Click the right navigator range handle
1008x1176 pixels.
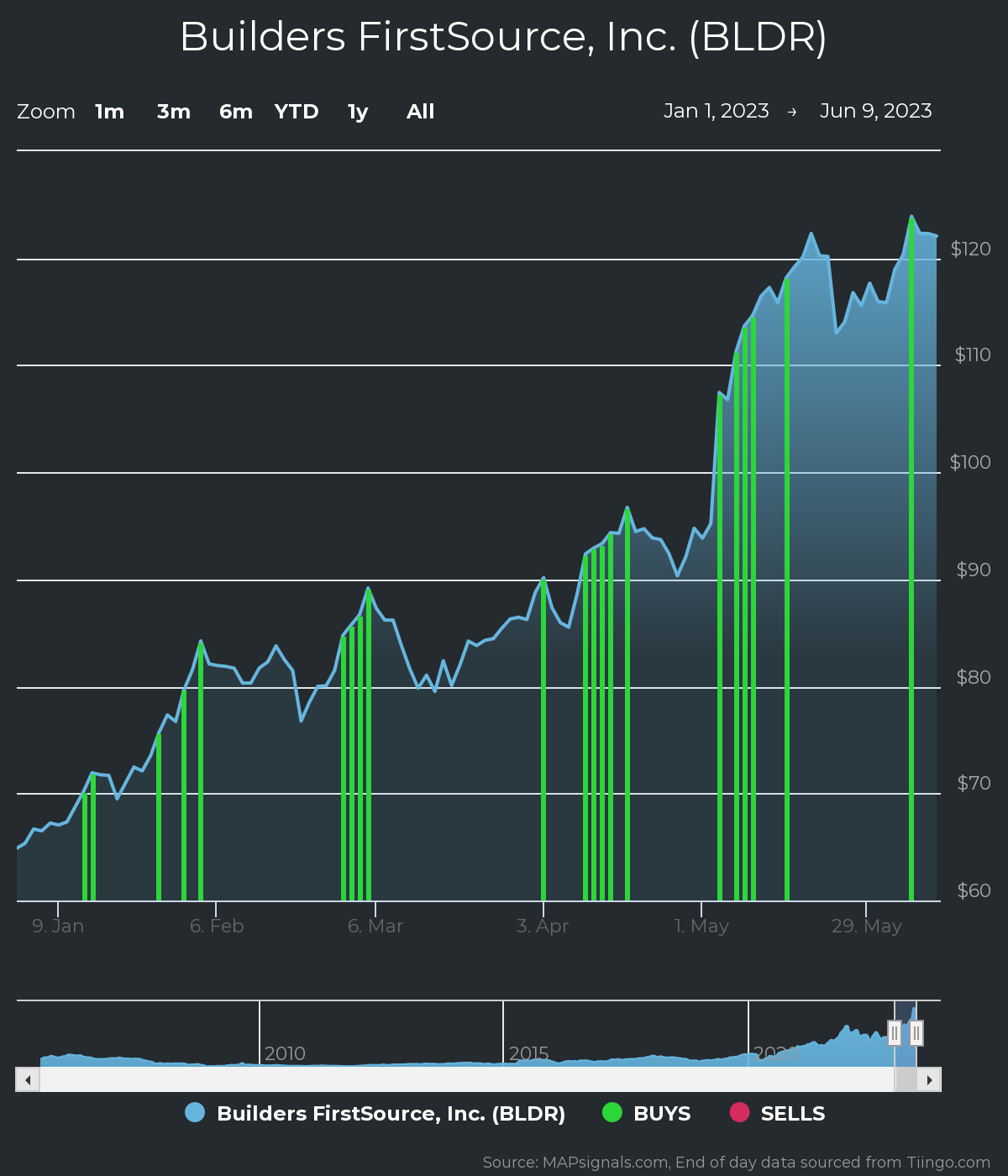click(x=916, y=1033)
